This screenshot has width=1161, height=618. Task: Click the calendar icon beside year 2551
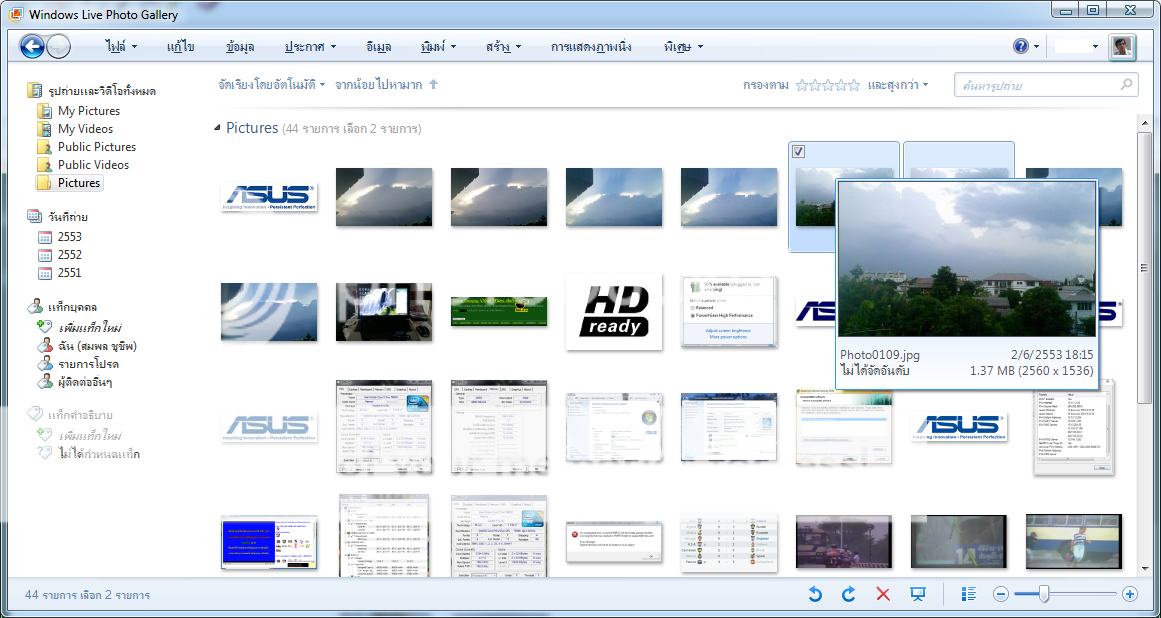pos(45,272)
